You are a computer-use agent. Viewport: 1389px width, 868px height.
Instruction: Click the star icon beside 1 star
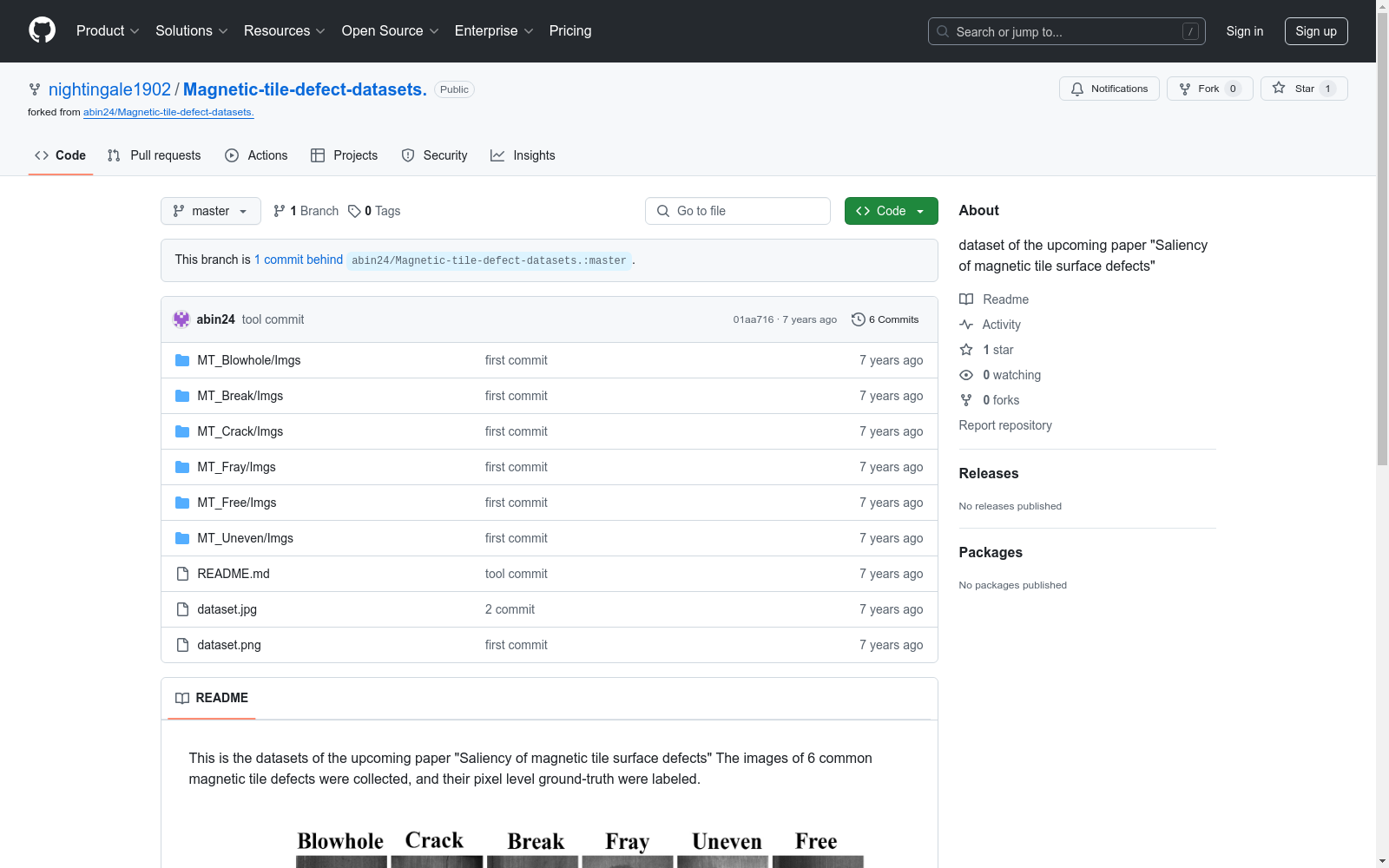coord(966,350)
